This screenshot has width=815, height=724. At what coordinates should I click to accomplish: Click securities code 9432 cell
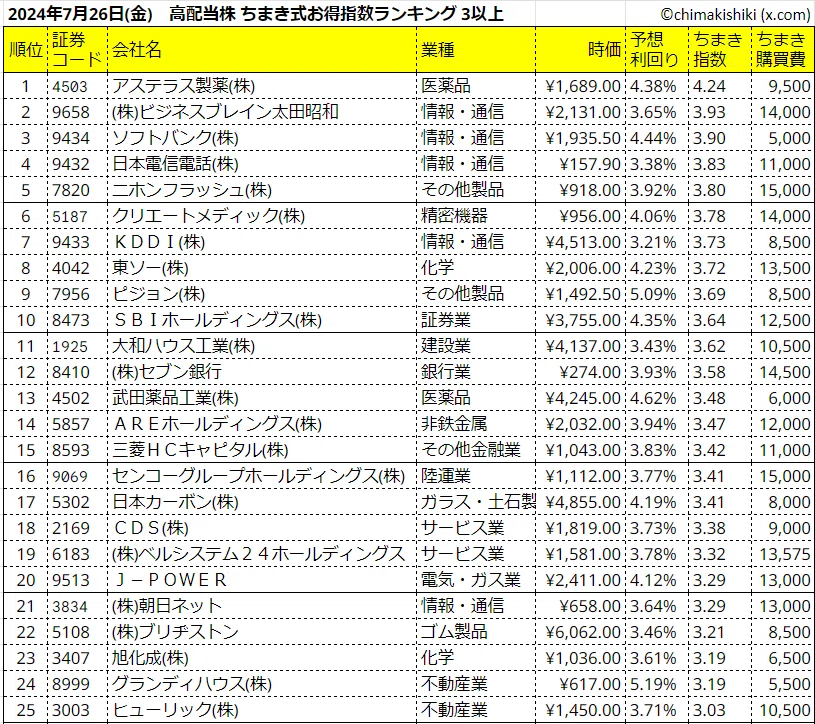[x=78, y=164]
